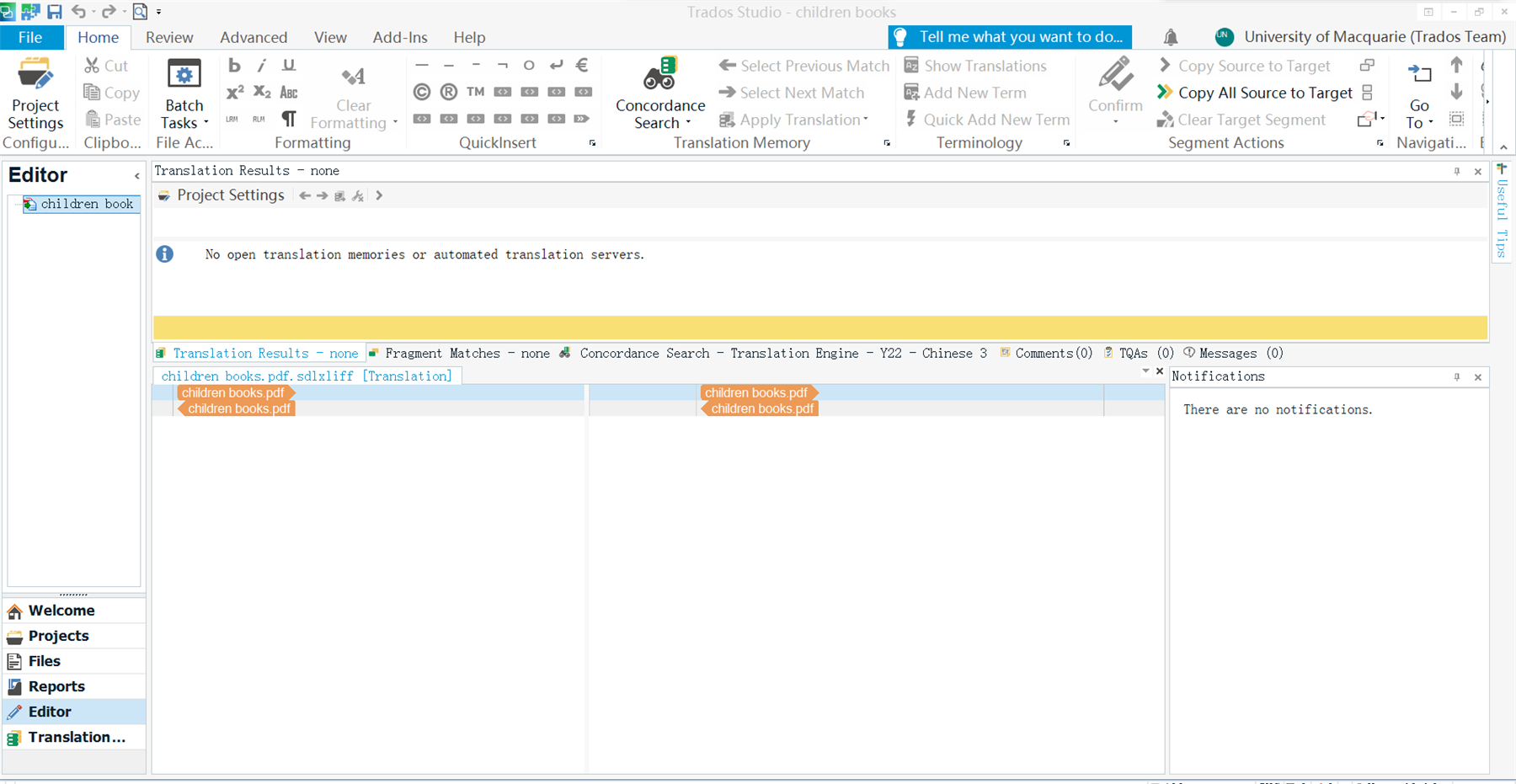Click Show Translations
This screenshot has height=784, width=1516.
point(975,66)
